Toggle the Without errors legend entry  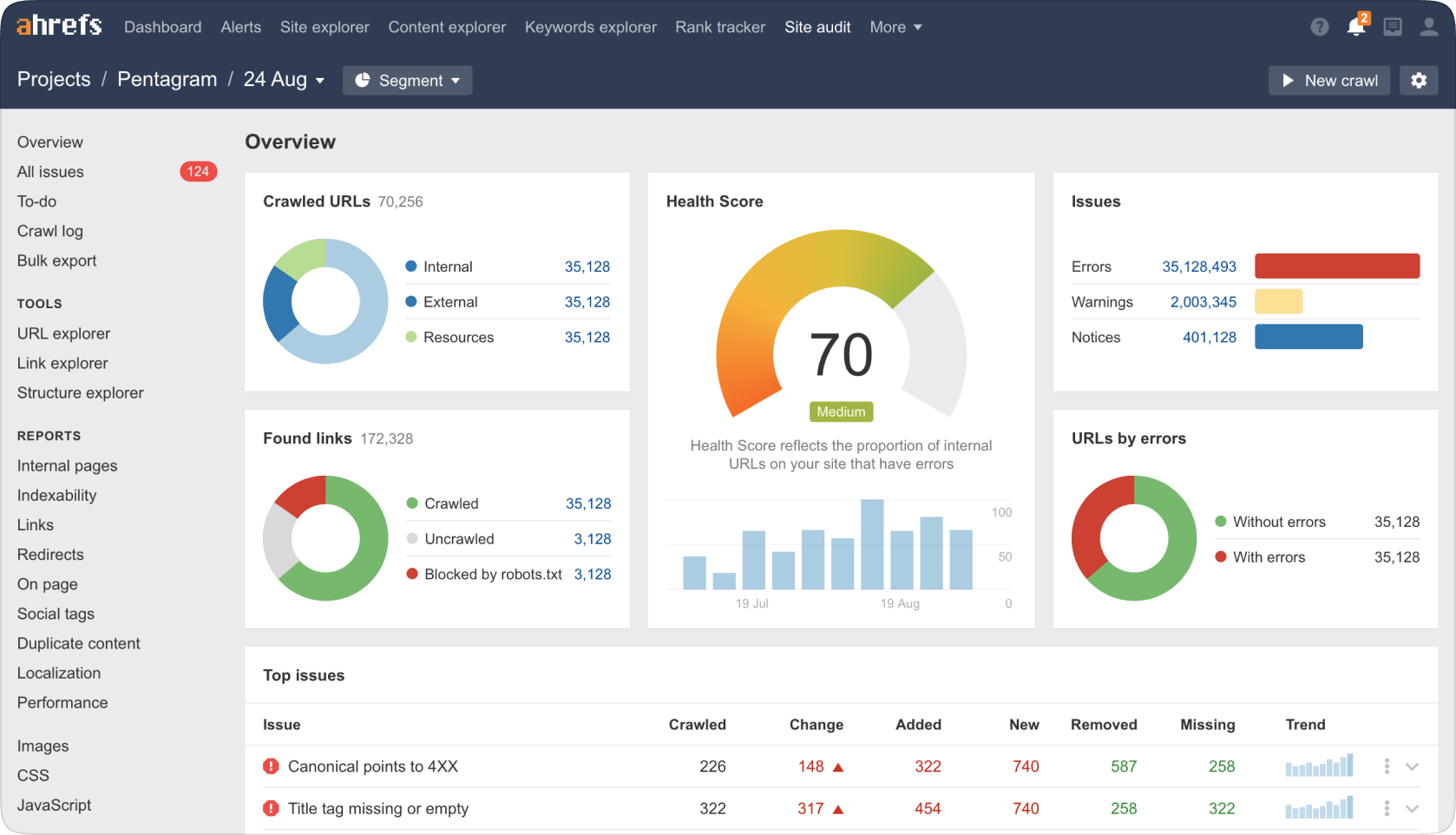[x=1280, y=522]
